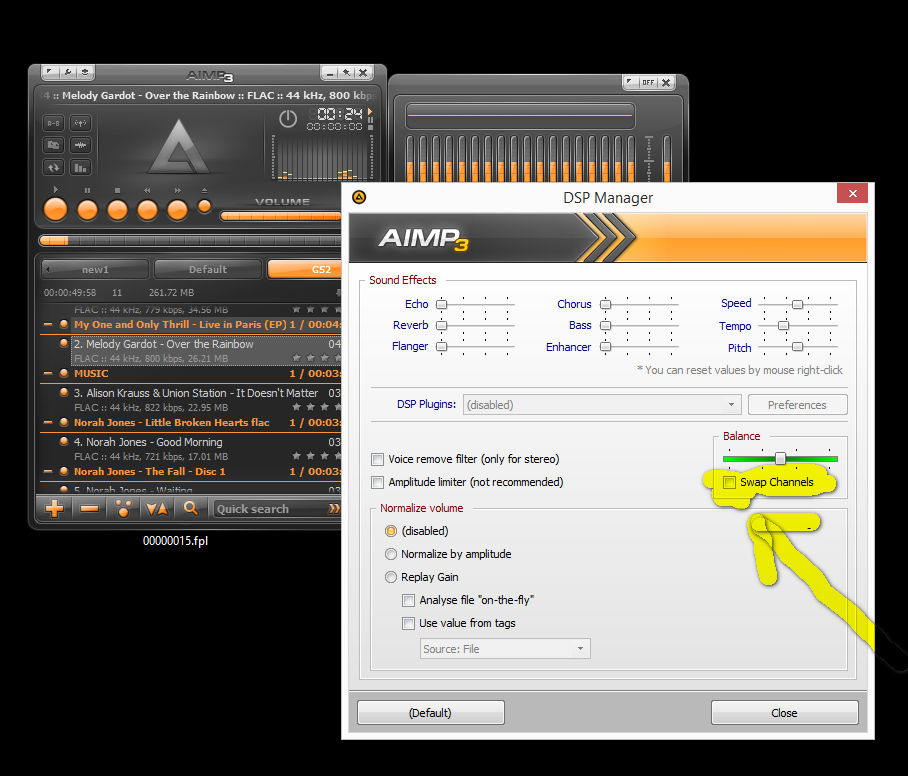Click the magnifier search icon in playlist

point(190,508)
